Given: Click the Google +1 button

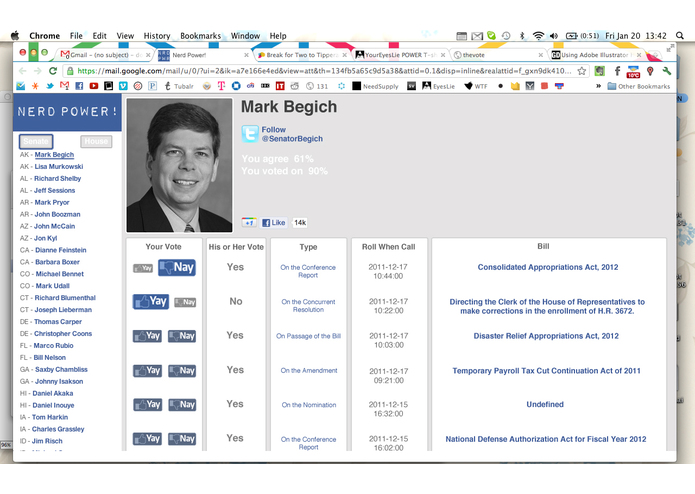Looking at the screenshot, I should (x=249, y=222).
